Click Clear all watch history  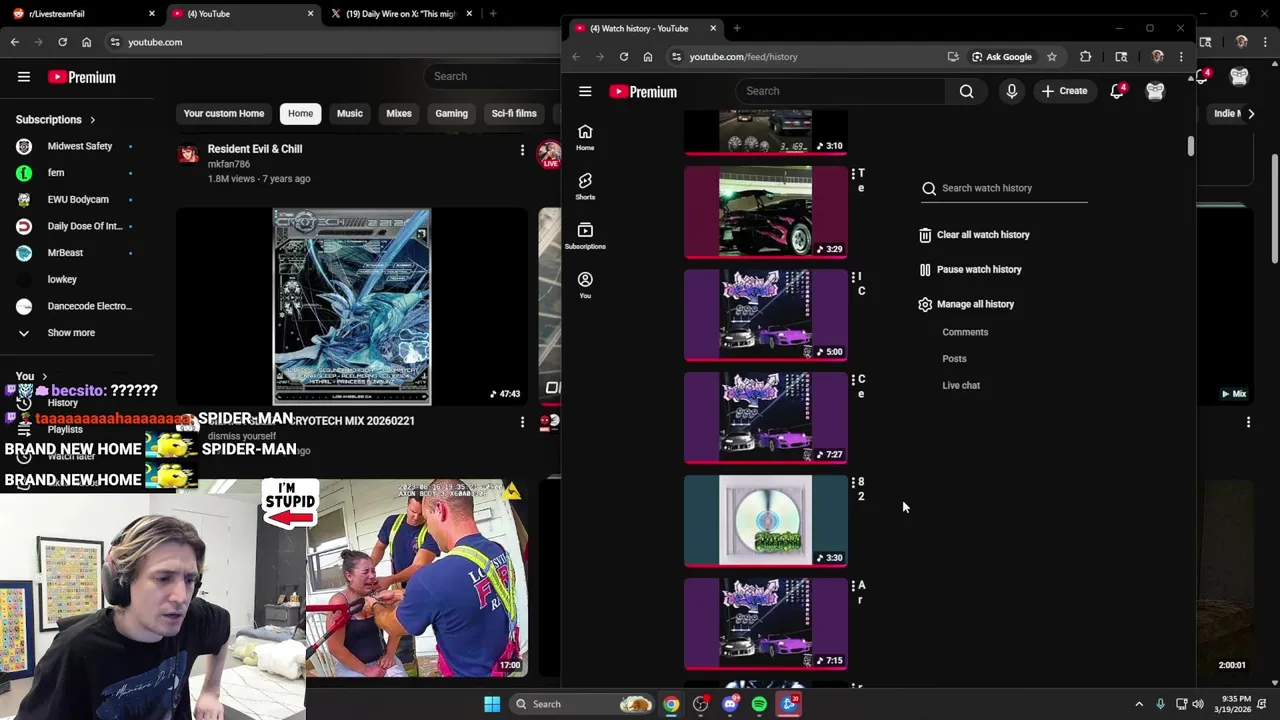[974, 235]
